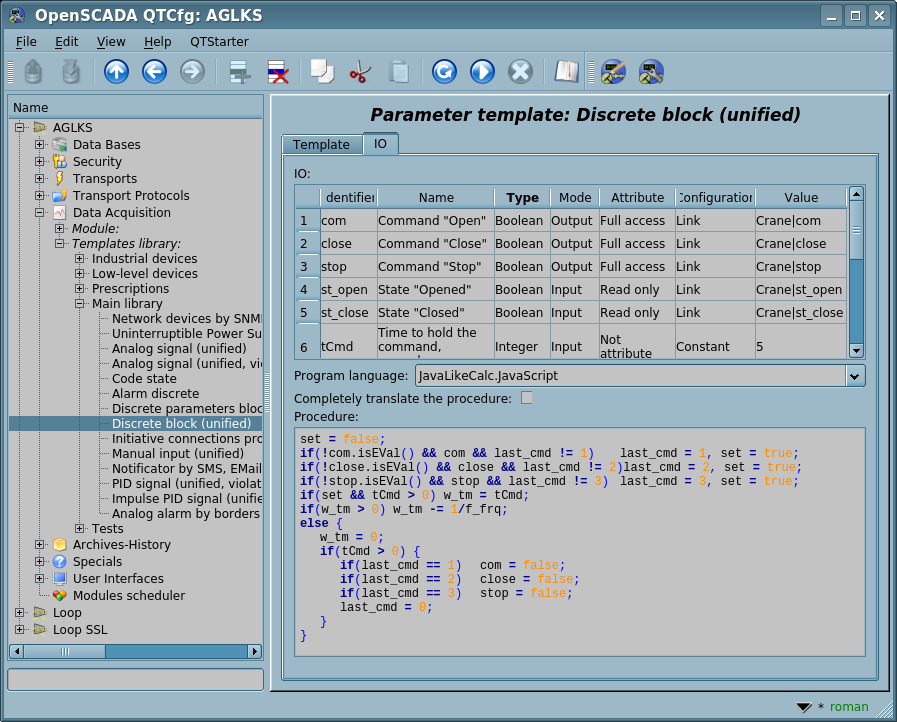Click the Security tree icon

(x=59, y=161)
